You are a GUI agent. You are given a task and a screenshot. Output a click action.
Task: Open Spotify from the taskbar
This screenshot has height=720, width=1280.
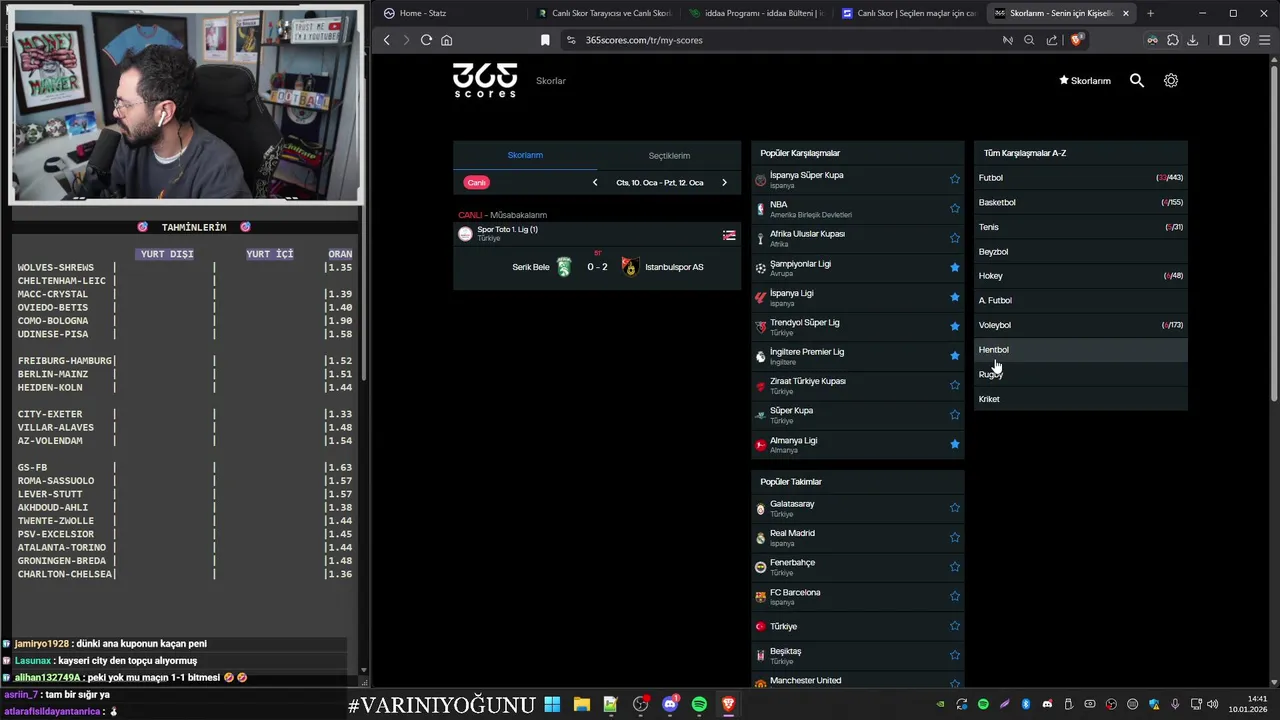[x=699, y=705]
